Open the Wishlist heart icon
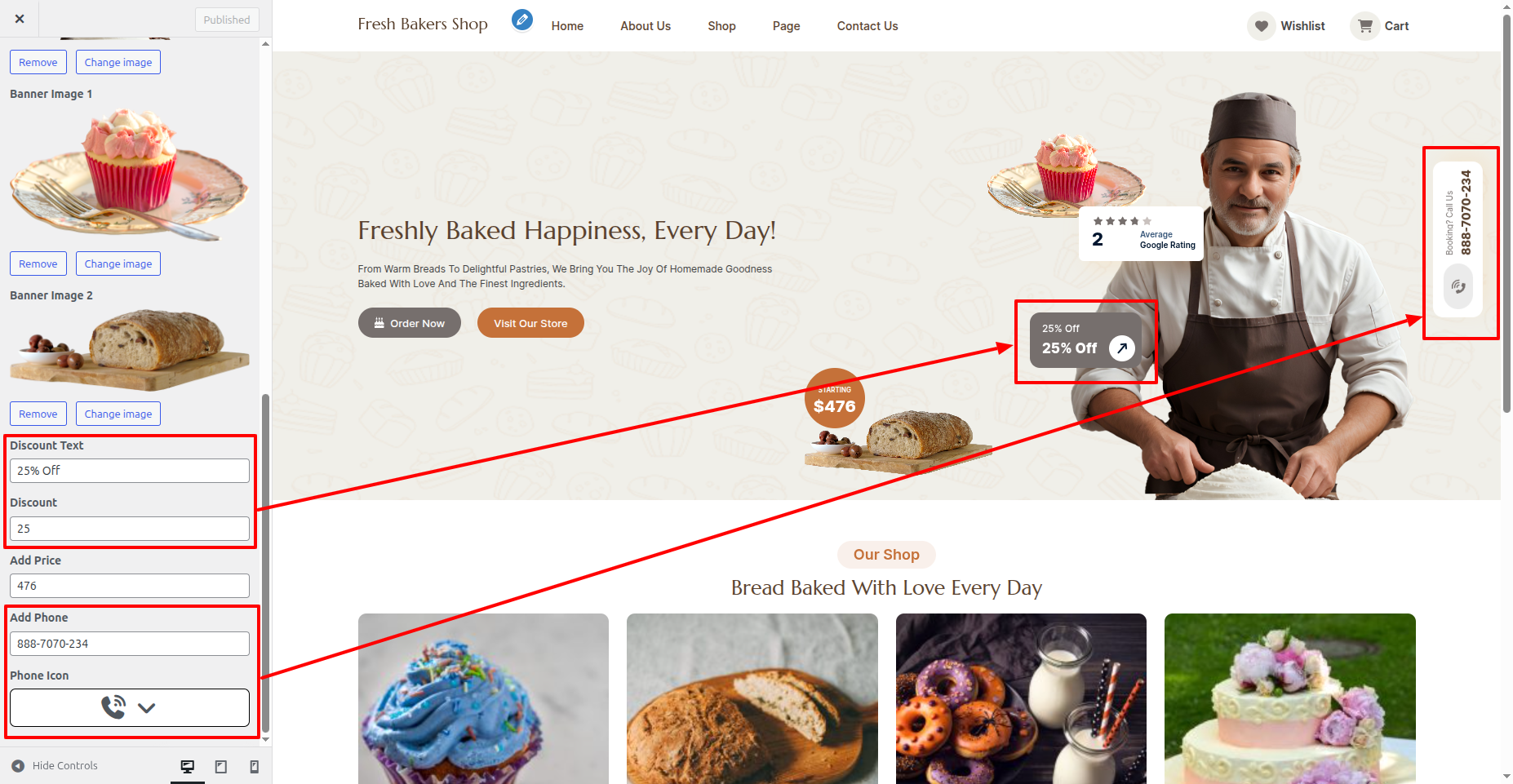1513x784 pixels. pyautogui.click(x=1261, y=26)
